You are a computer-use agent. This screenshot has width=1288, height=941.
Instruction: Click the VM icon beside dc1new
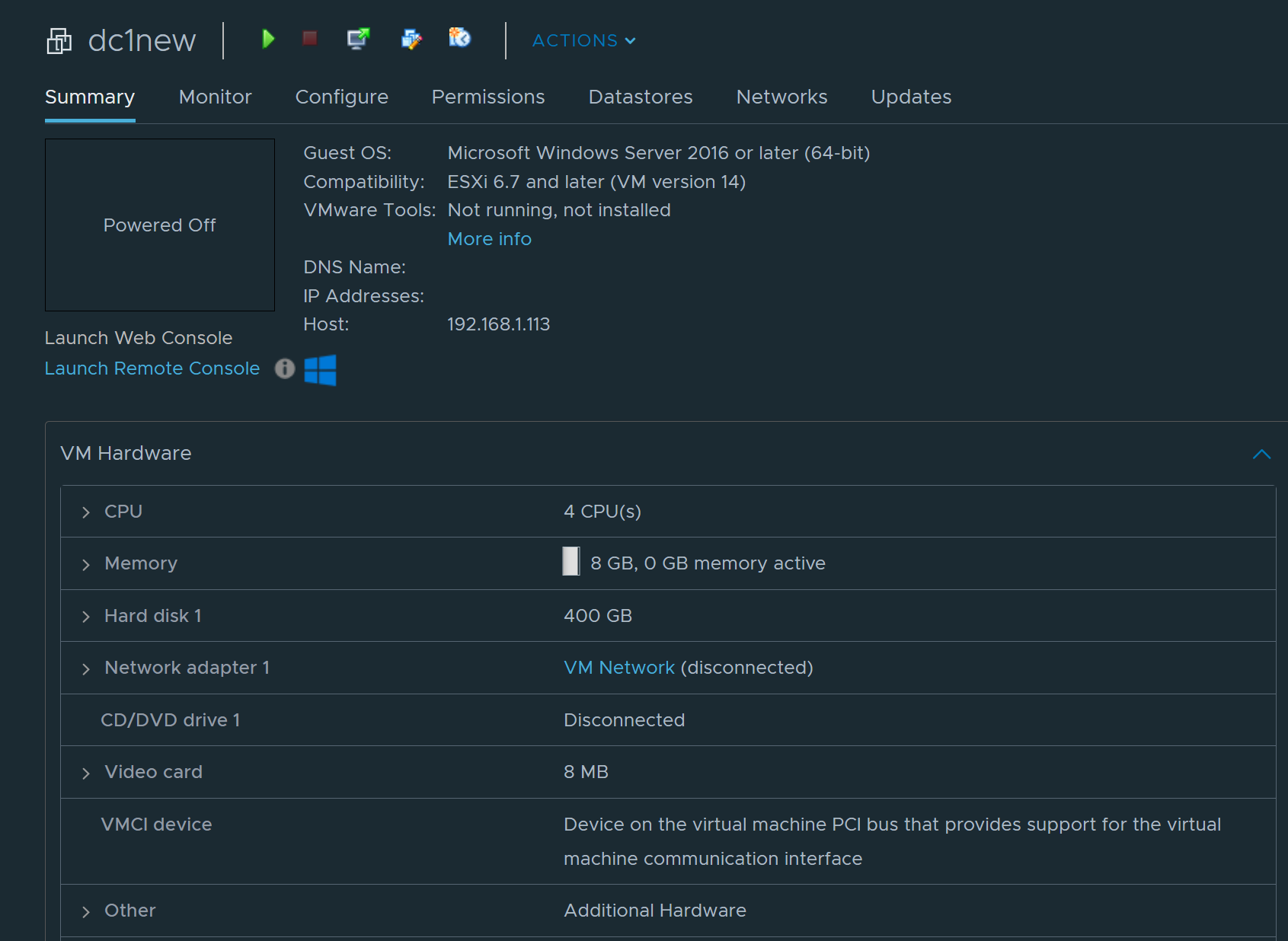pyautogui.click(x=59, y=40)
